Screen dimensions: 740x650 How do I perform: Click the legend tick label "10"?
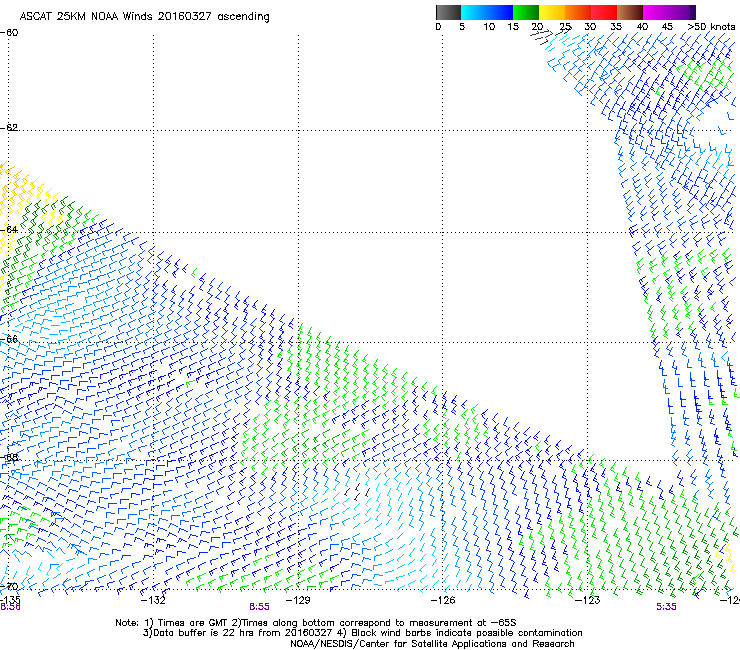[x=489, y=27]
